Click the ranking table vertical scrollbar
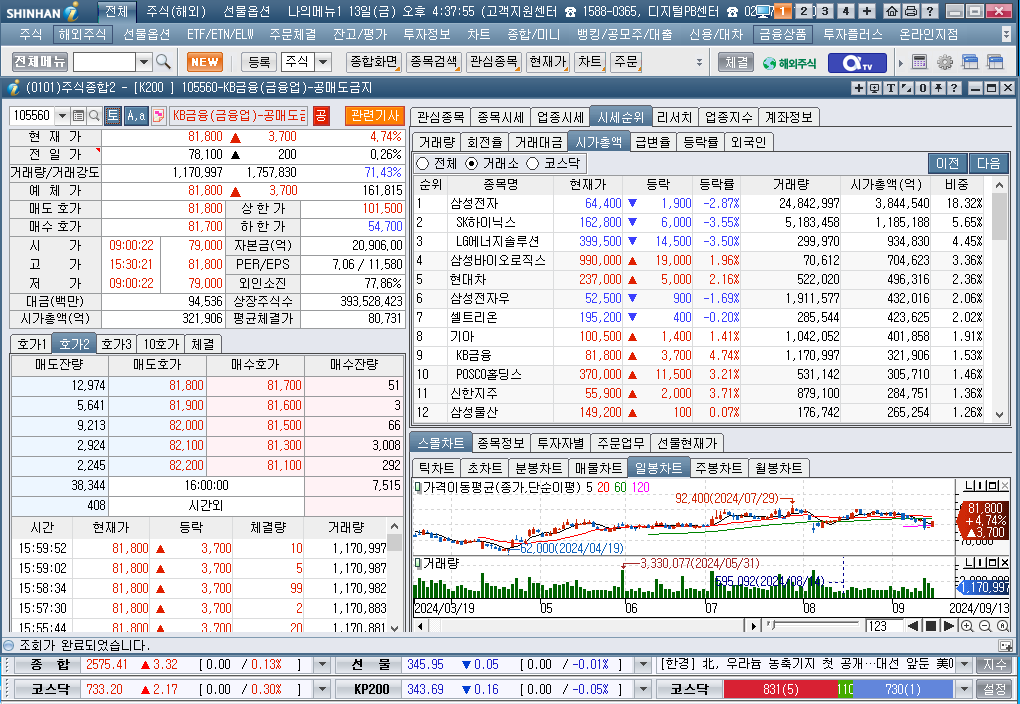 (x=999, y=299)
